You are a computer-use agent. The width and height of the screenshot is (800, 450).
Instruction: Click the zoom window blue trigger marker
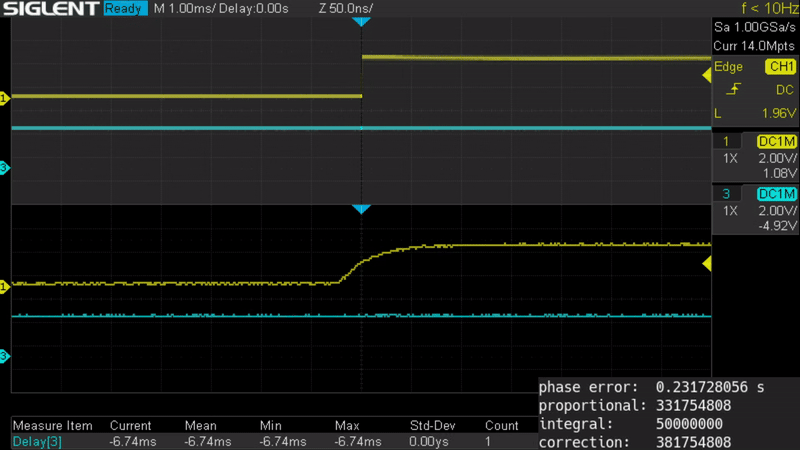point(361,209)
